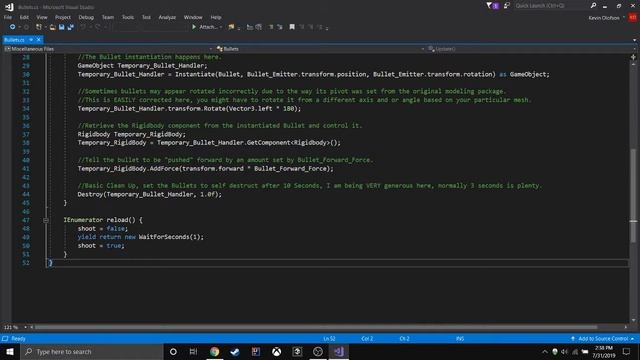The image size is (640, 360).
Task: Open the View menu
Action: [x=42, y=17]
